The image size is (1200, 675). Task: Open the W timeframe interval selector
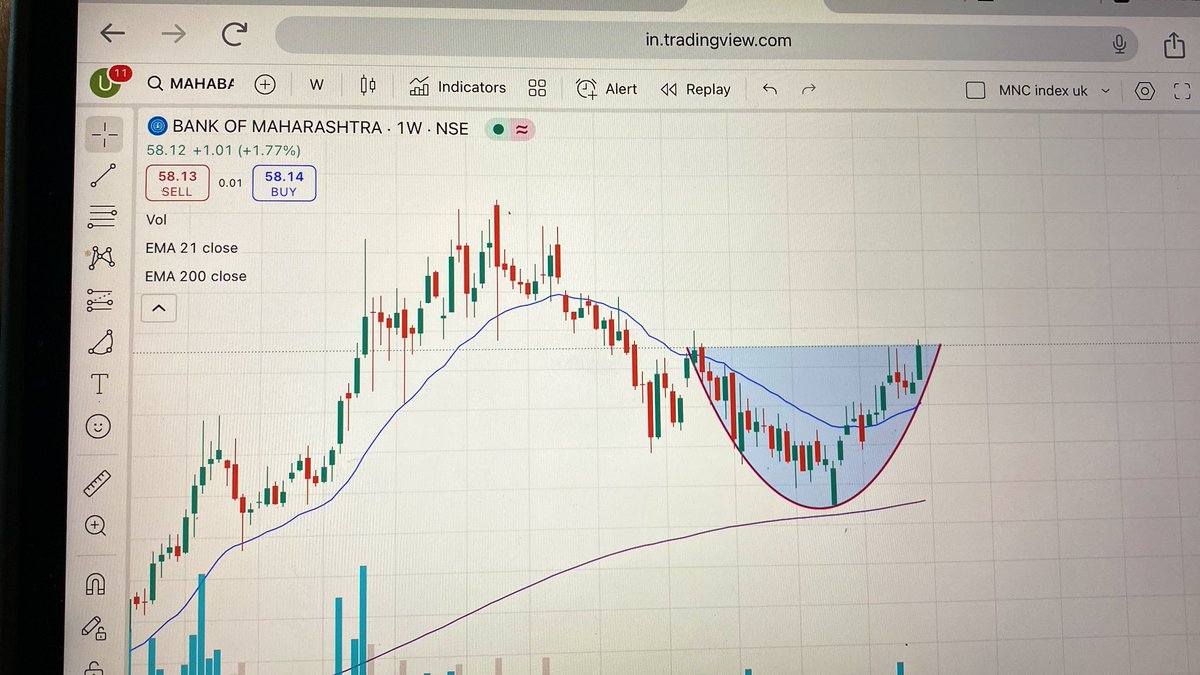[x=316, y=85]
